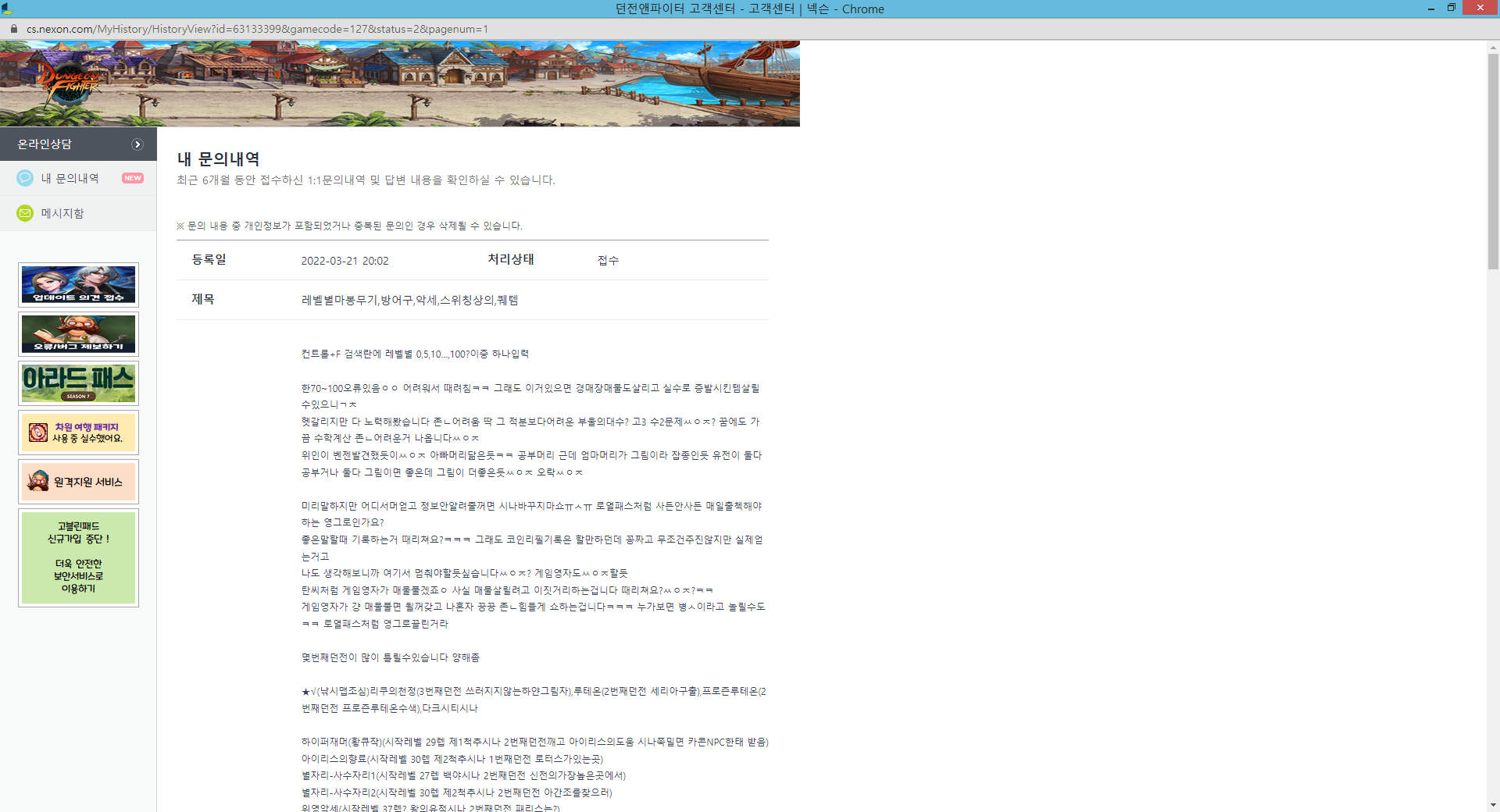Open the 메시지함 menu item
Screen dimensions: 1500x812
click(x=62, y=213)
